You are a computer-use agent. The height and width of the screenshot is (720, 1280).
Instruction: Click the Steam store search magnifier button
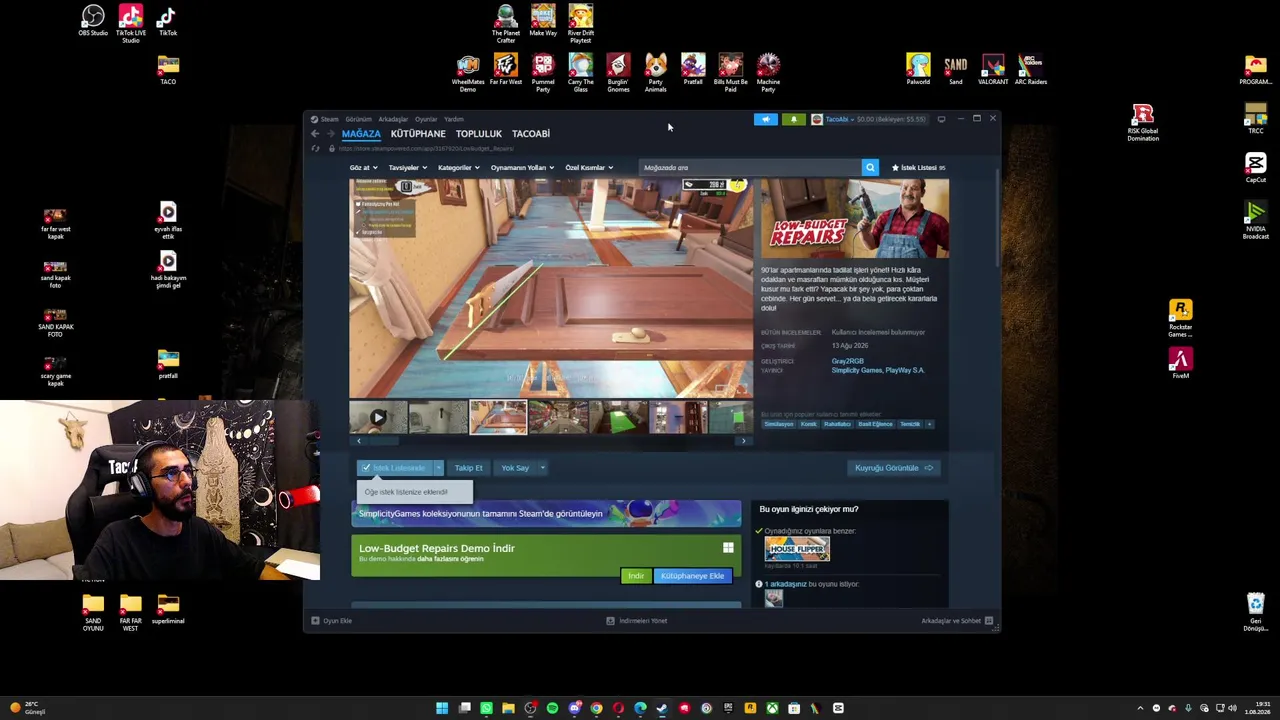coord(870,168)
